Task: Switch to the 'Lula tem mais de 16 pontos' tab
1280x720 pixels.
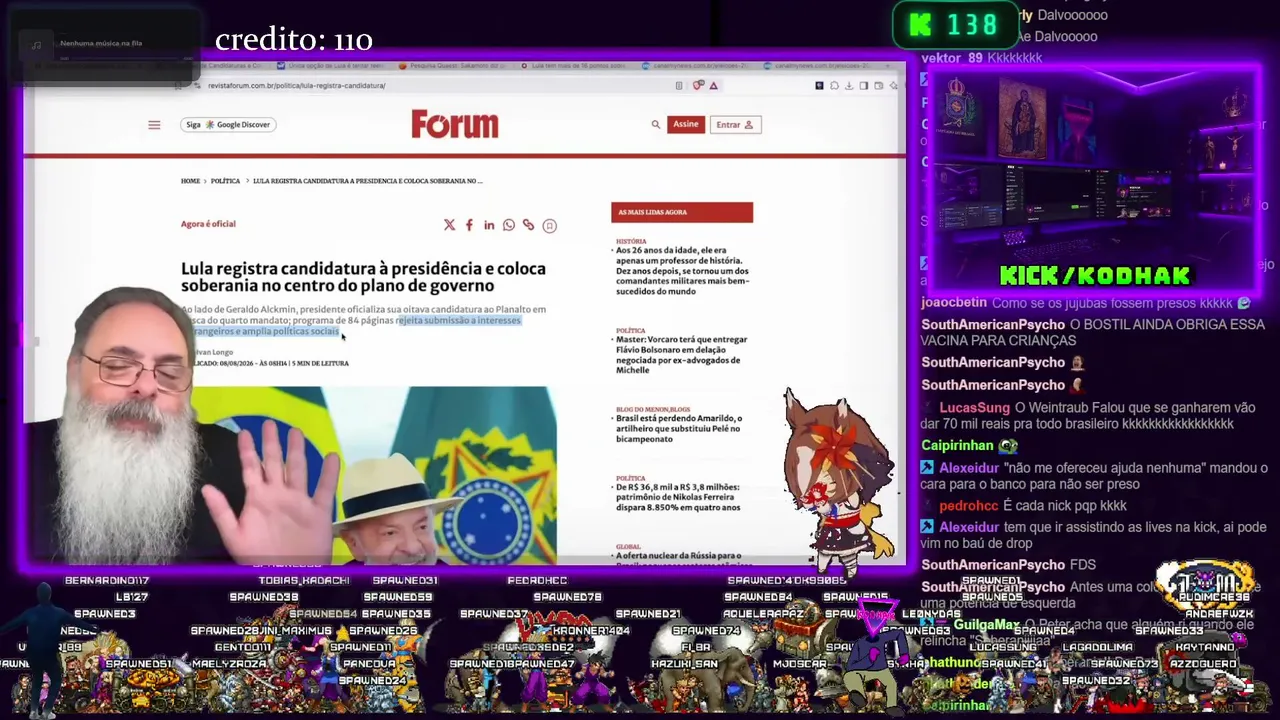Action: pyautogui.click(x=574, y=66)
